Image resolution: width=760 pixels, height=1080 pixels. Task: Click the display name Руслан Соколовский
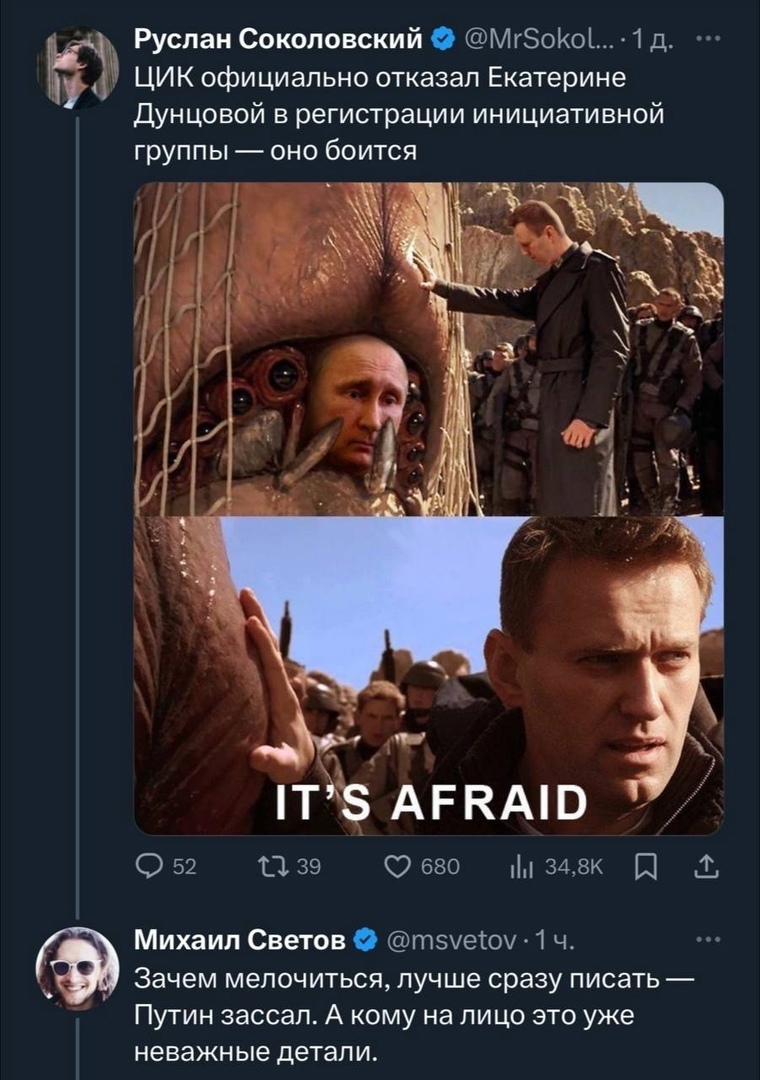pyautogui.click(x=277, y=40)
